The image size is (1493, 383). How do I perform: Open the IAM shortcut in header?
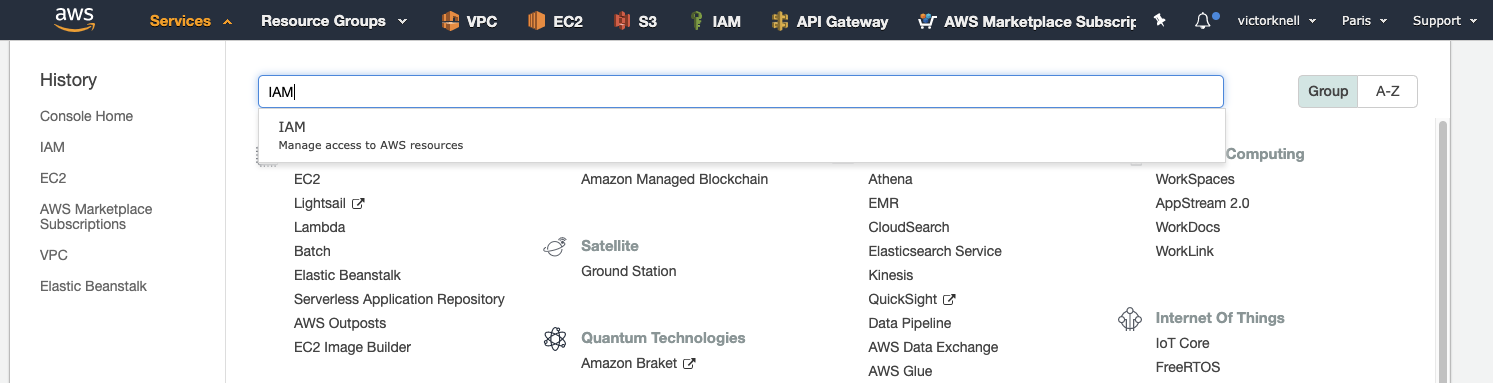pyautogui.click(x=714, y=21)
